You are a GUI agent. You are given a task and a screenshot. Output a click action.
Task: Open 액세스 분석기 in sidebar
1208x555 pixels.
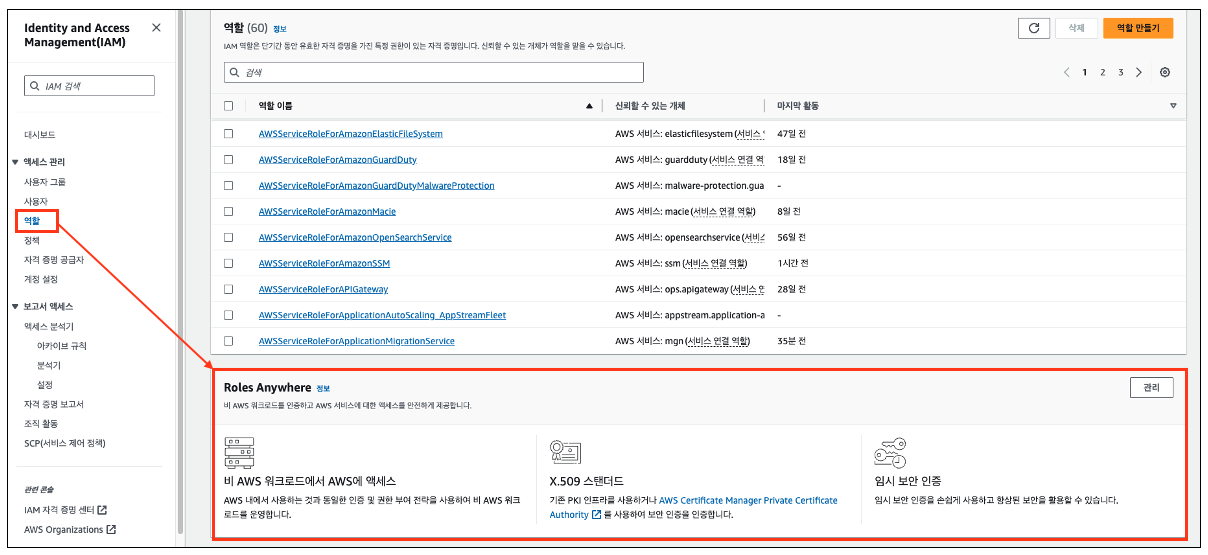(x=49, y=326)
